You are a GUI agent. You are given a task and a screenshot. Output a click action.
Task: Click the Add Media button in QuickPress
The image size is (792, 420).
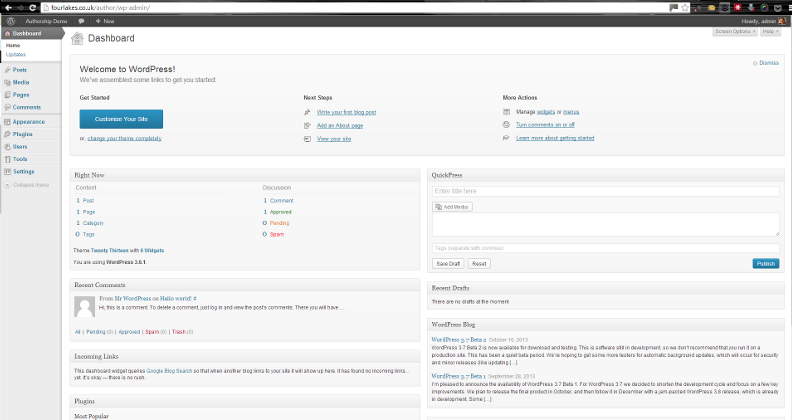click(452, 206)
